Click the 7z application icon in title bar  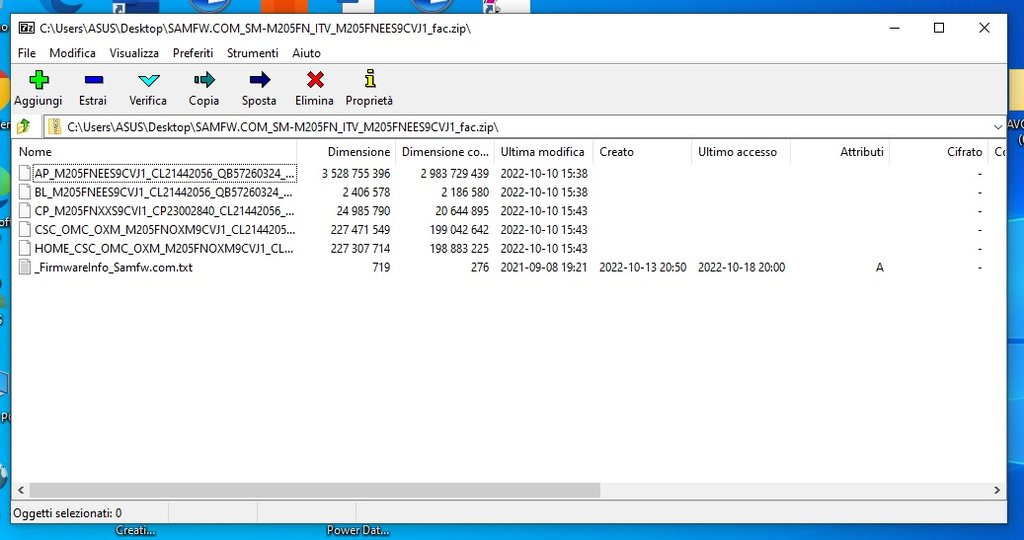tap(26, 28)
